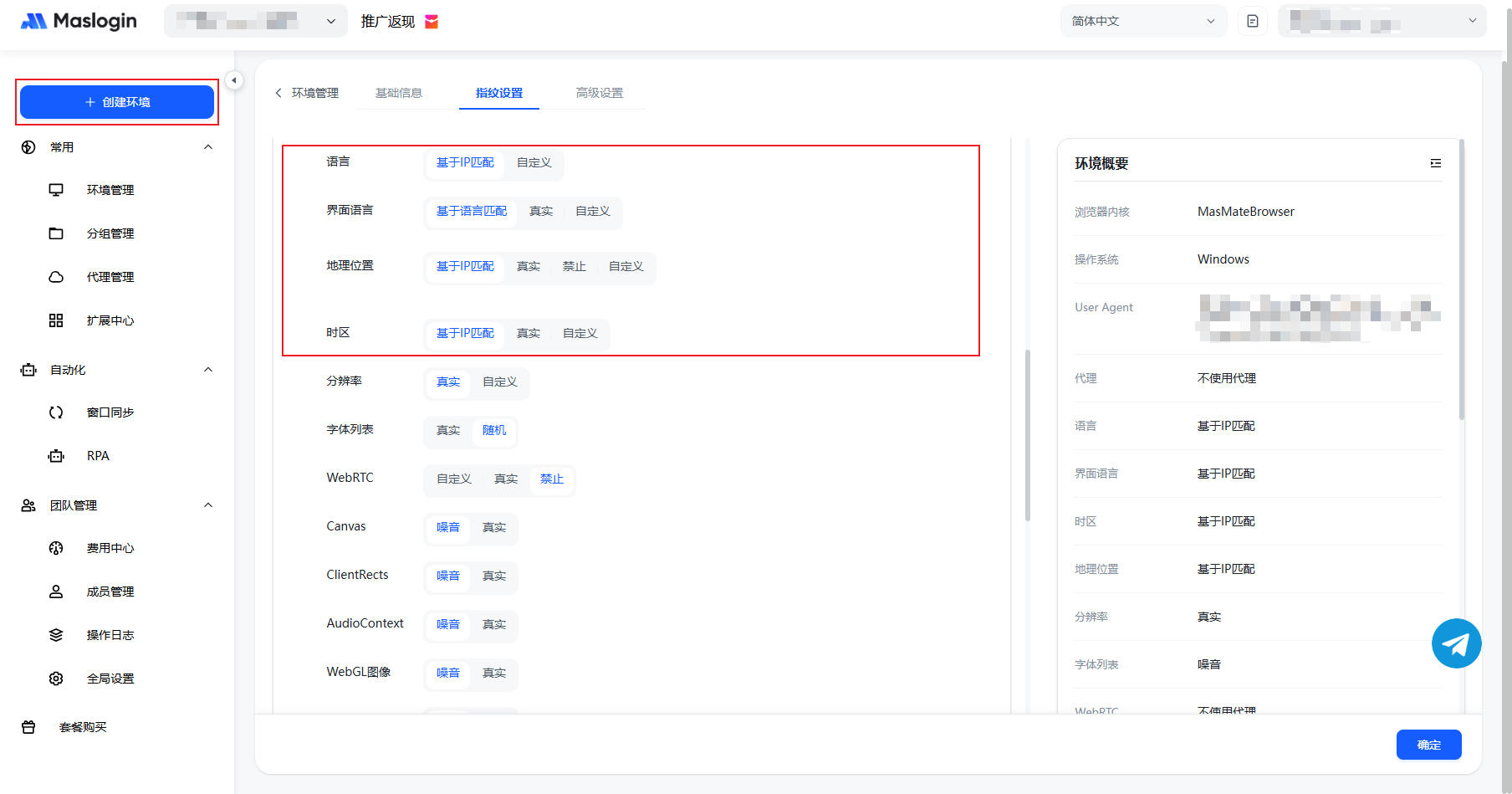Screen dimensions: 1512x794
Task: Click the RPA robot icon
Action: [x=56, y=456]
